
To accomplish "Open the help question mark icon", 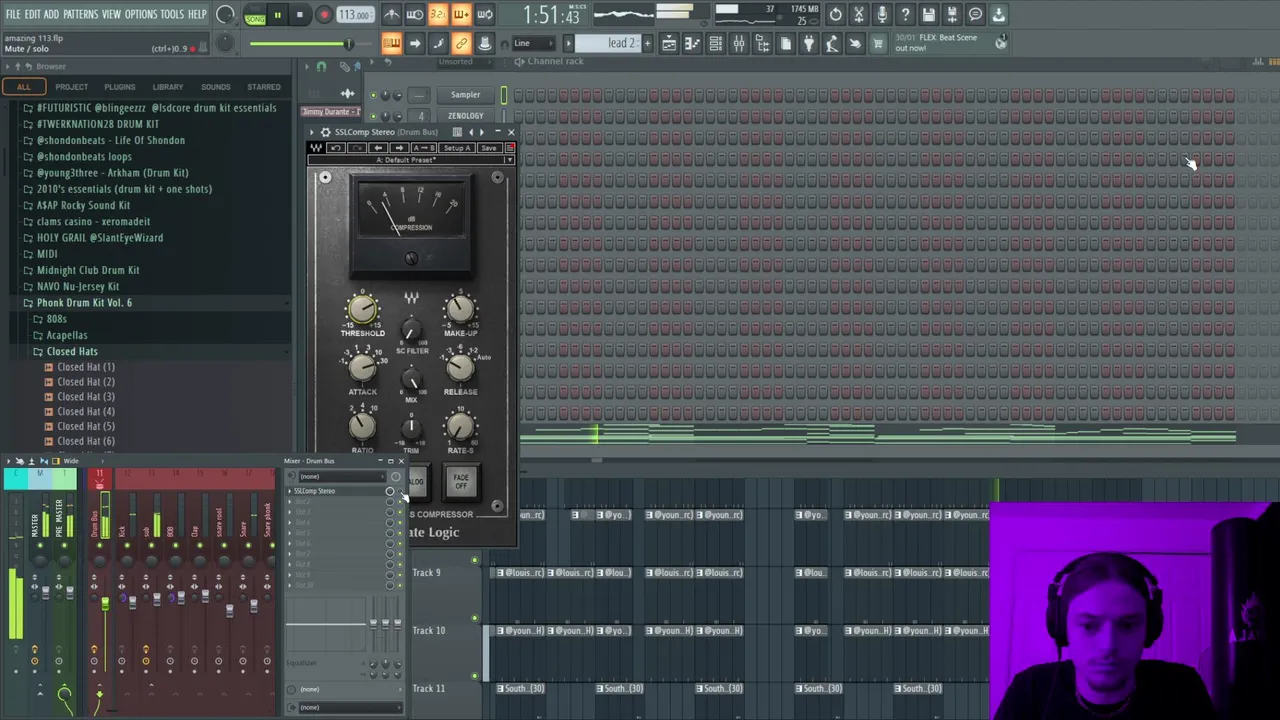I will pyautogui.click(x=905, y=15).
